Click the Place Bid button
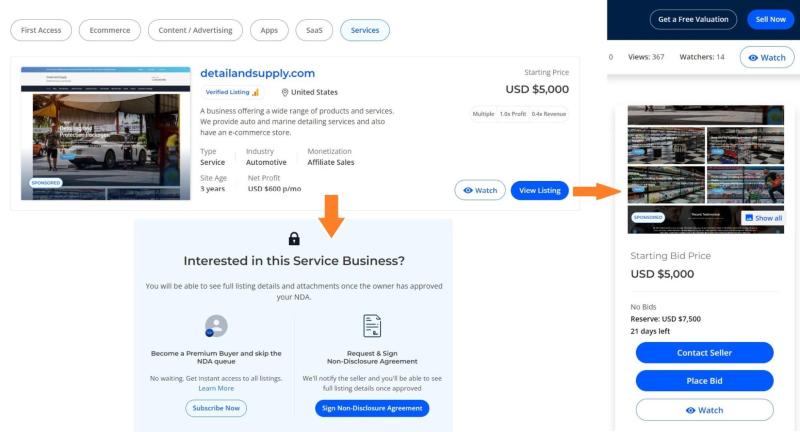This screenshot has height=432, width=800. (704, 381)
